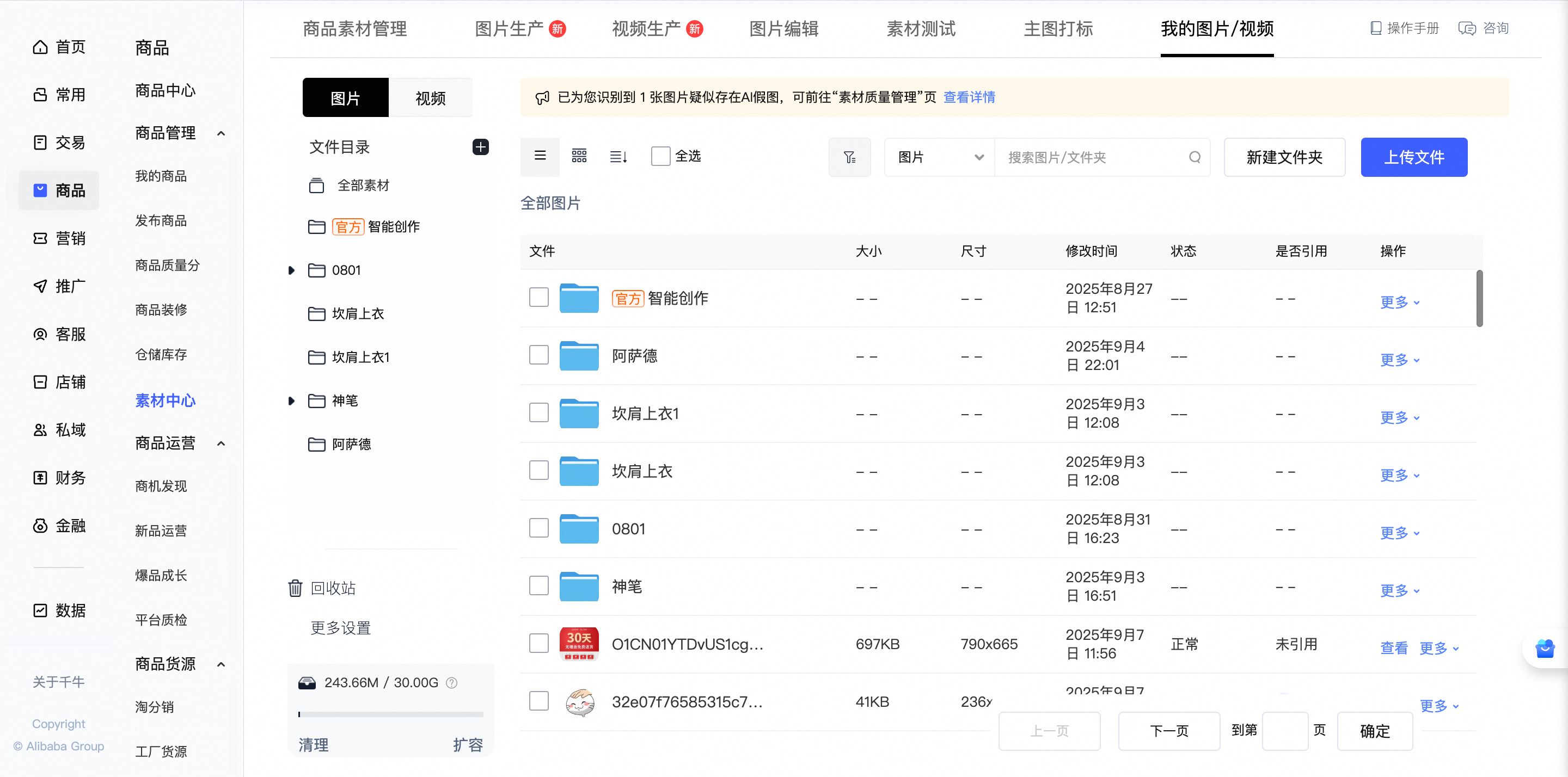The image size is (1568, 777).
Task: Check the 坎肩上衣1 folder row checkbox
Action: [538, 412]
